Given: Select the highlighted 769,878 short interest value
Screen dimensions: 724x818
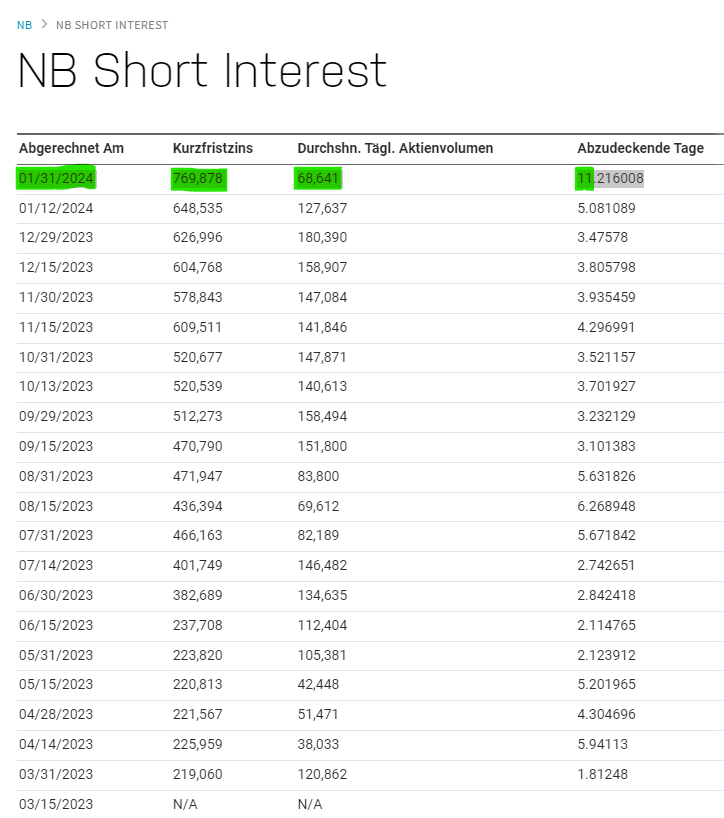Looking at the screenshot, I should click(198, 178).
